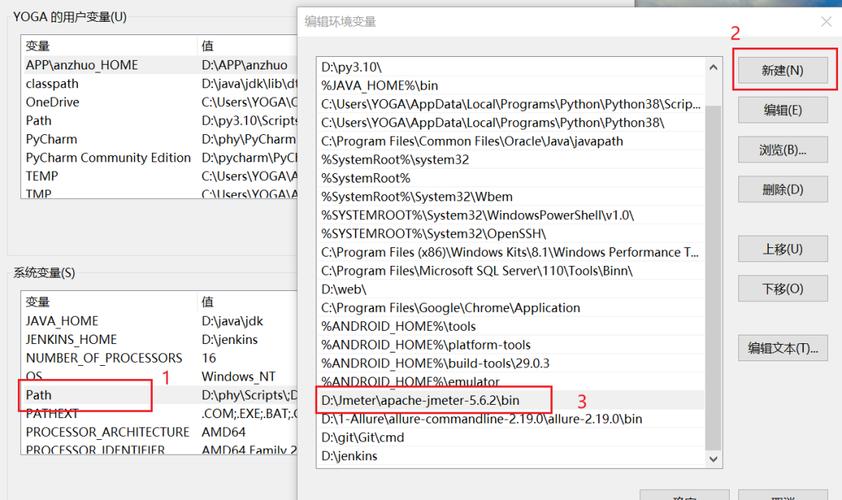Viewport: 842px width, 500px height.
Task: Click the 编辑(E) button
Action: click(x=782, y=110)
